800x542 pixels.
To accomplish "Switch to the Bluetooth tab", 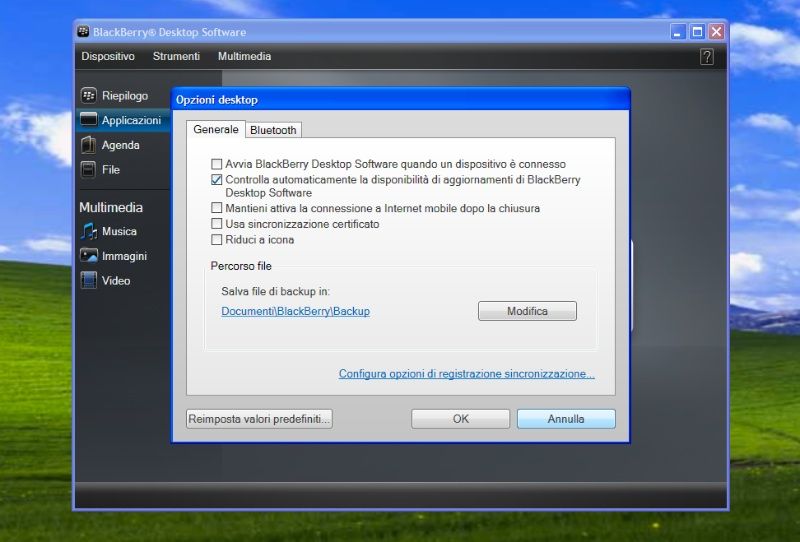I will pyautogui.click(x=273, y=130).
